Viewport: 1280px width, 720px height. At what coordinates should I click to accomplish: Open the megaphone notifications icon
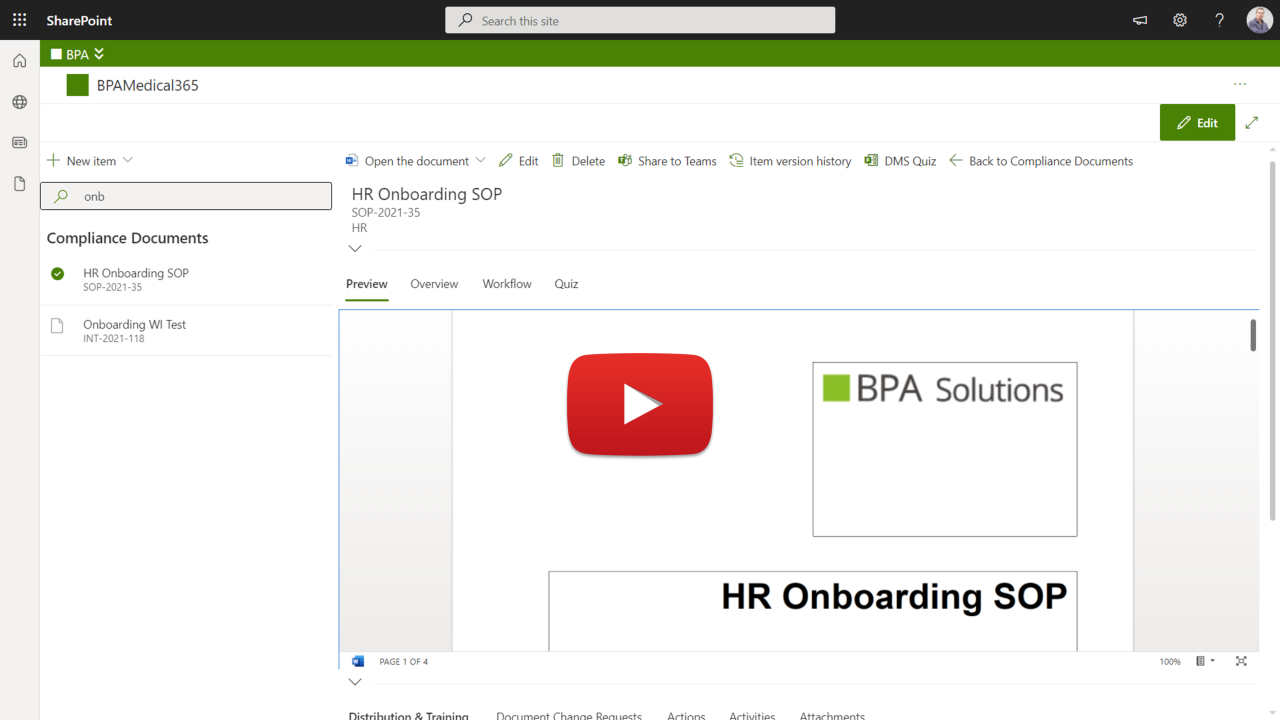click(x=1140, y=20)
